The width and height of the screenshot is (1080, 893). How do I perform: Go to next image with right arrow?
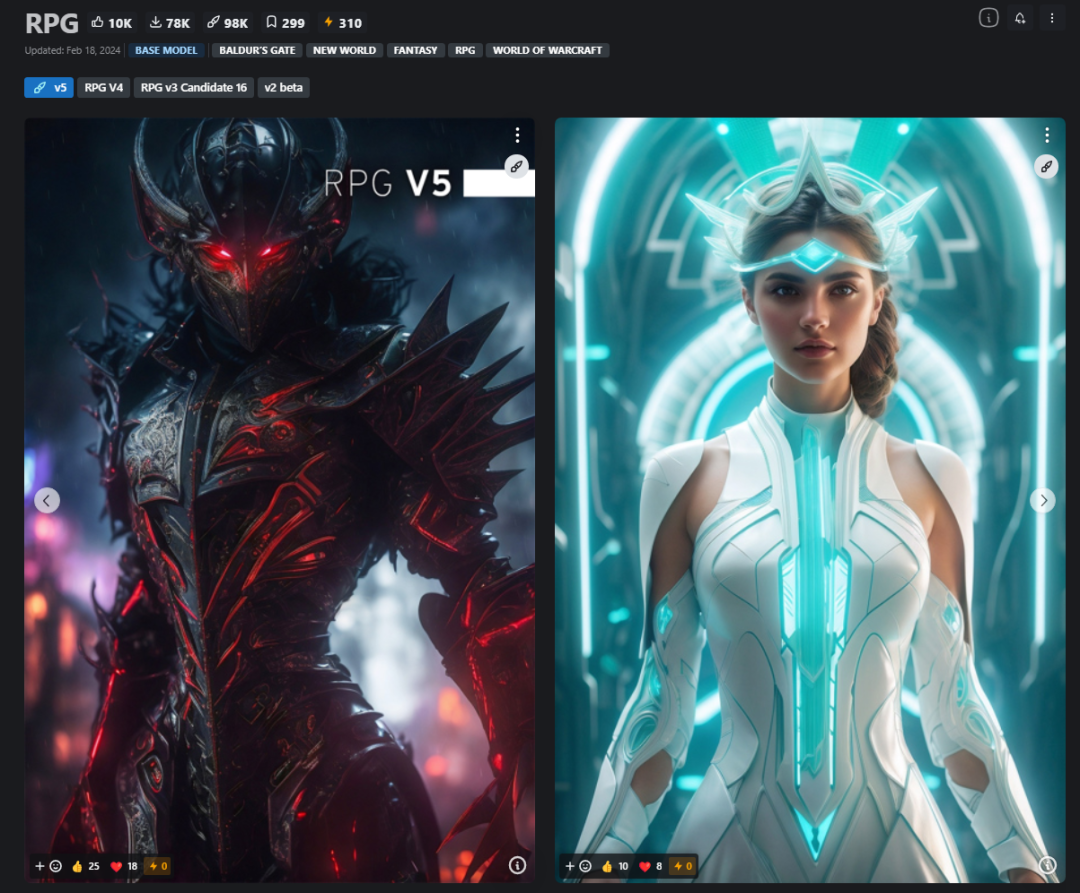click(1043, 501)
